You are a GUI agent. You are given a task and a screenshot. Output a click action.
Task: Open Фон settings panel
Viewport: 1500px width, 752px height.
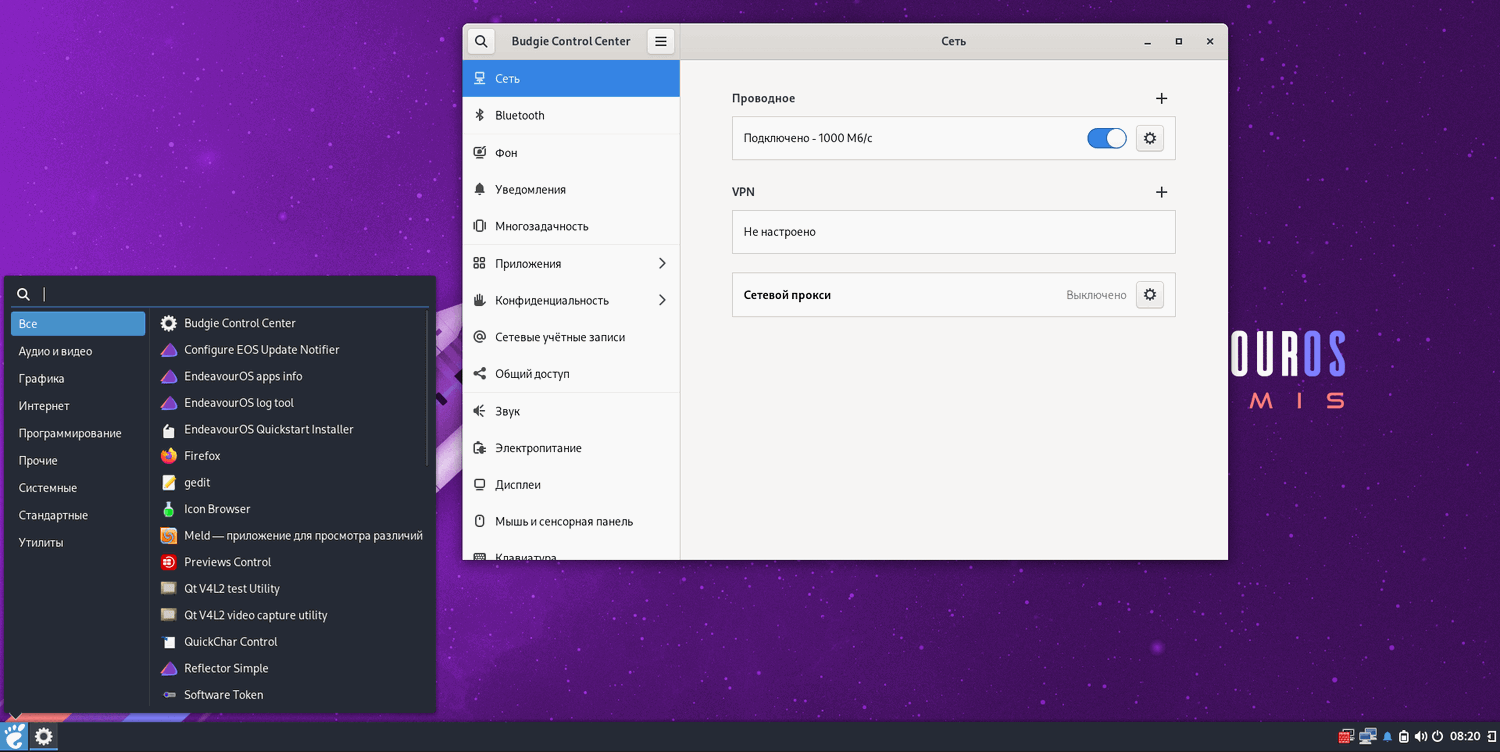pyautogui.click(x=571, y=153)
